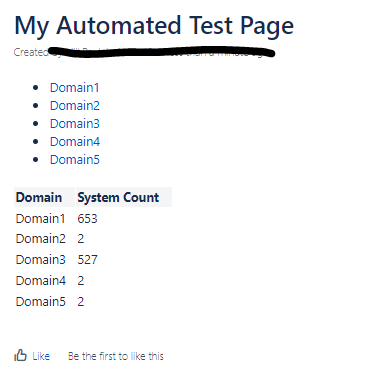Click the Domain1 table cell
The image size is (387, 373).
click(40, 219)
